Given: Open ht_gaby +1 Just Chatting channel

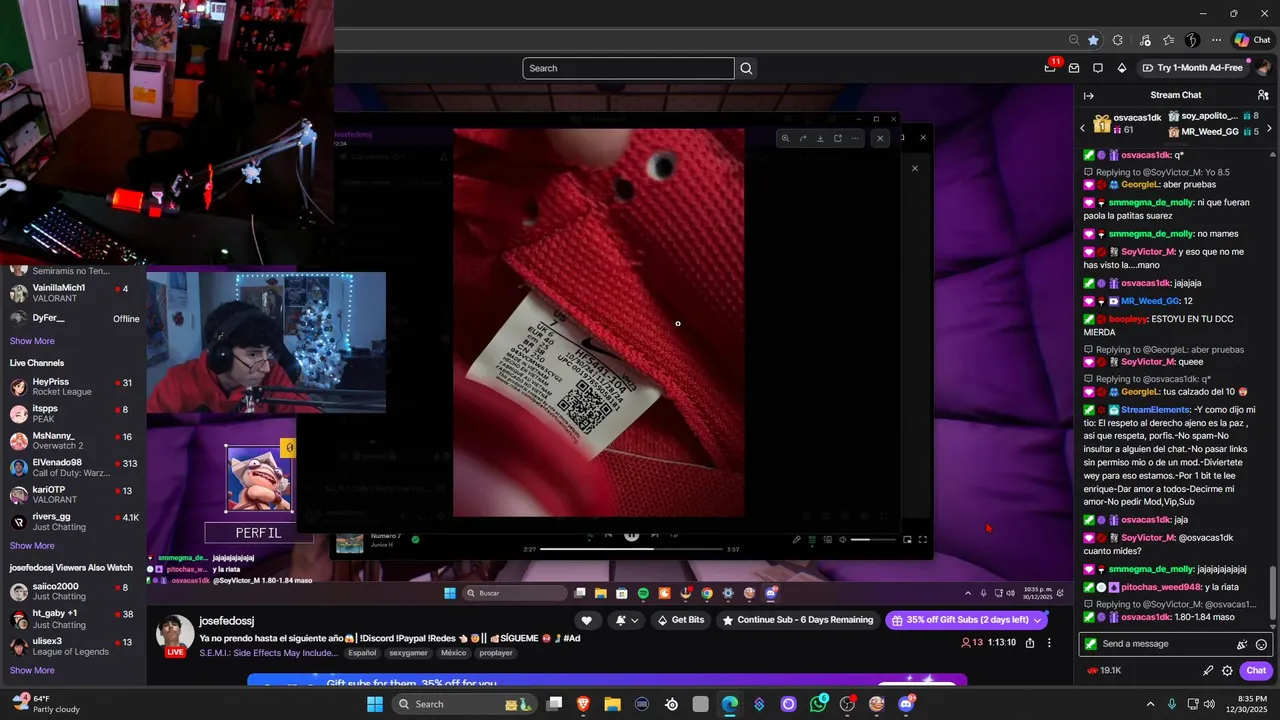Looking at the screenshot, I should [73, 618].
